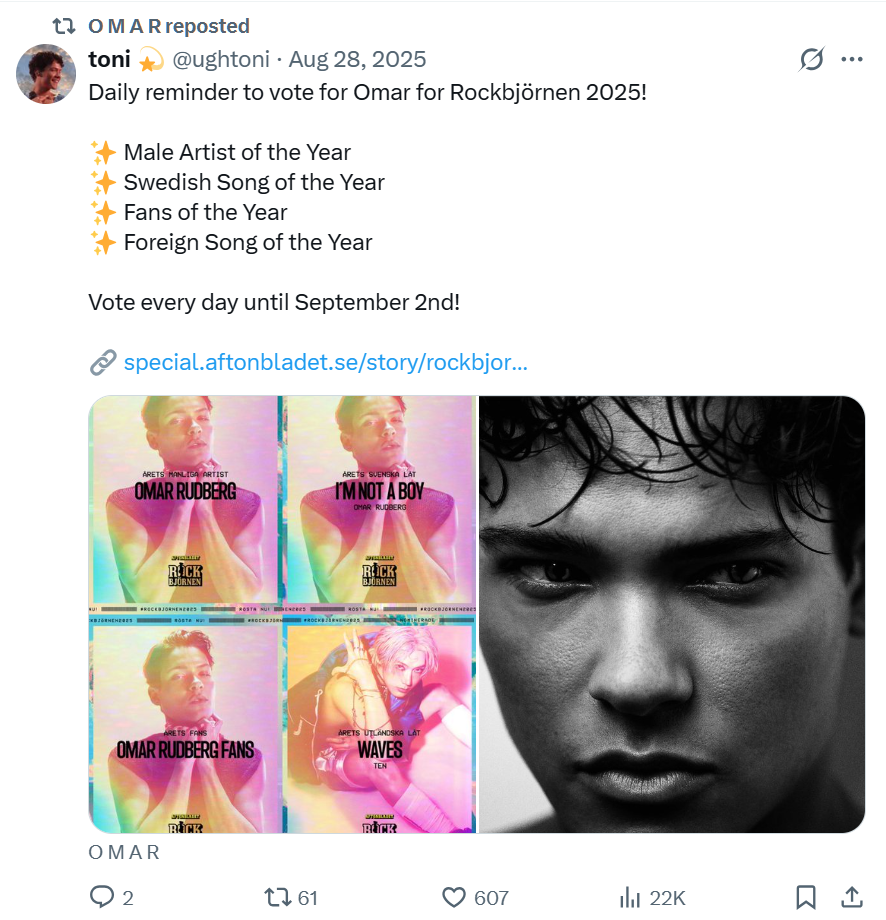This screenshot has width=886, height=920.
Task: Open toni's profile avatar picture
Action: coord(46,74)
